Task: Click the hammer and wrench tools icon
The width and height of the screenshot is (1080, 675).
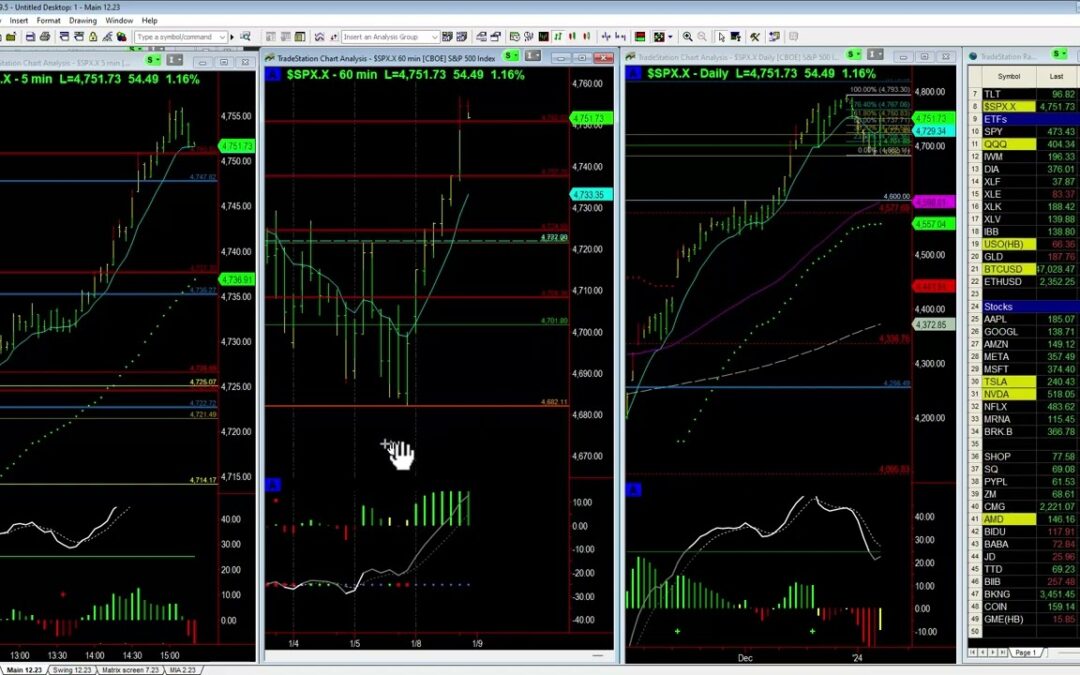Action: 755,37
